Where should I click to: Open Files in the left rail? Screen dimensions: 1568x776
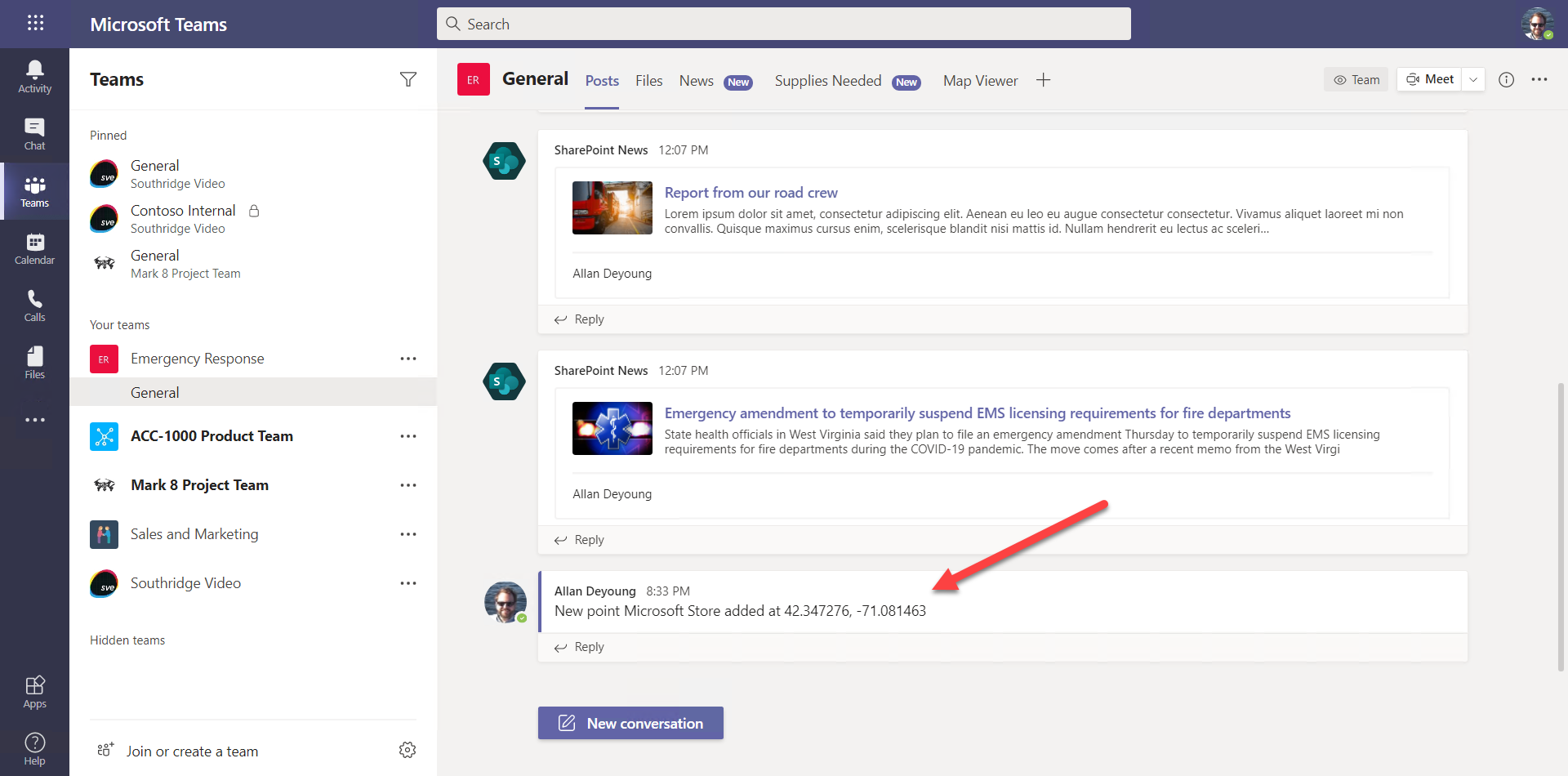[x=34, y=363]
